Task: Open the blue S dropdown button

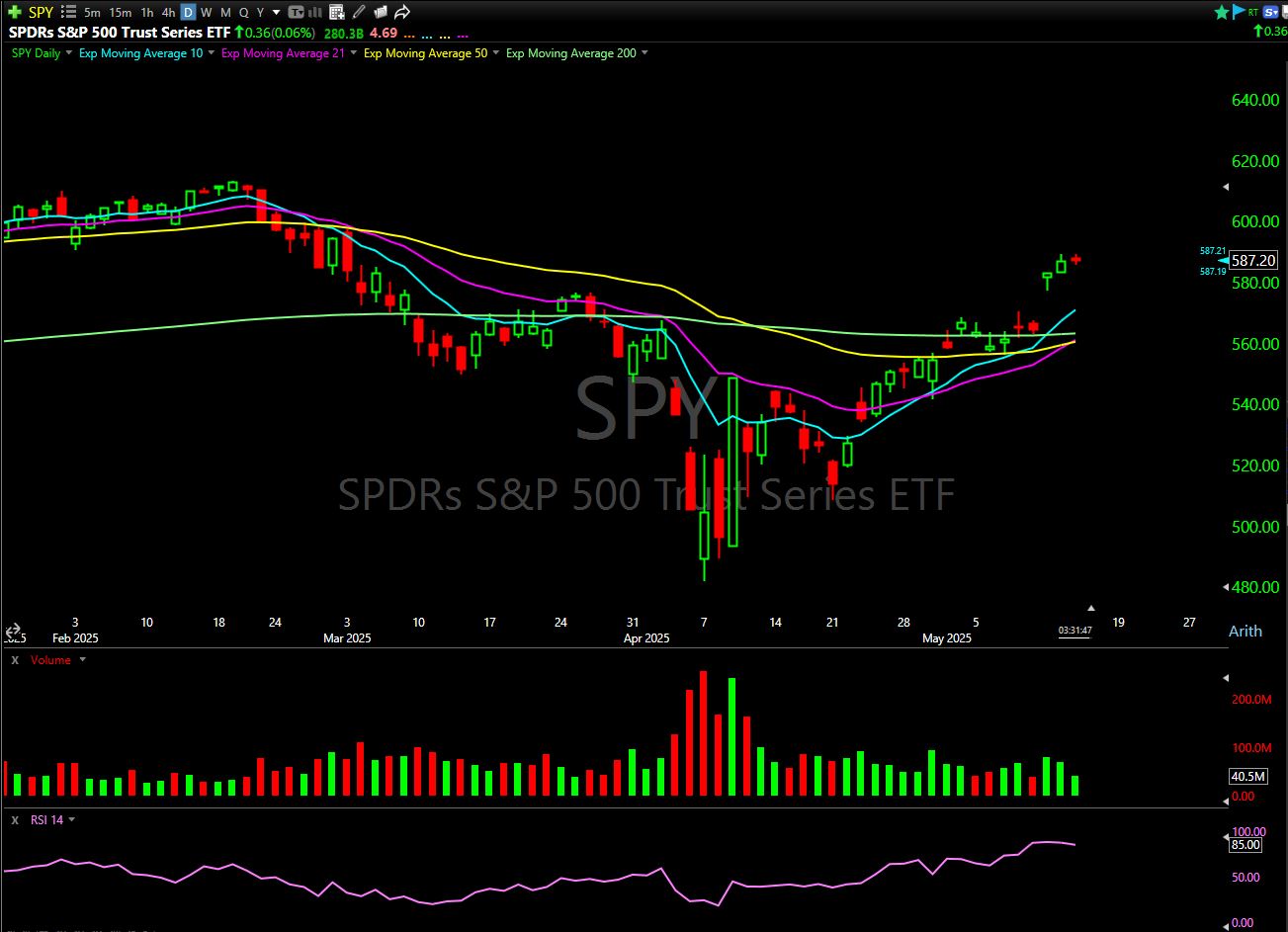Action: tap(1271, 12)
